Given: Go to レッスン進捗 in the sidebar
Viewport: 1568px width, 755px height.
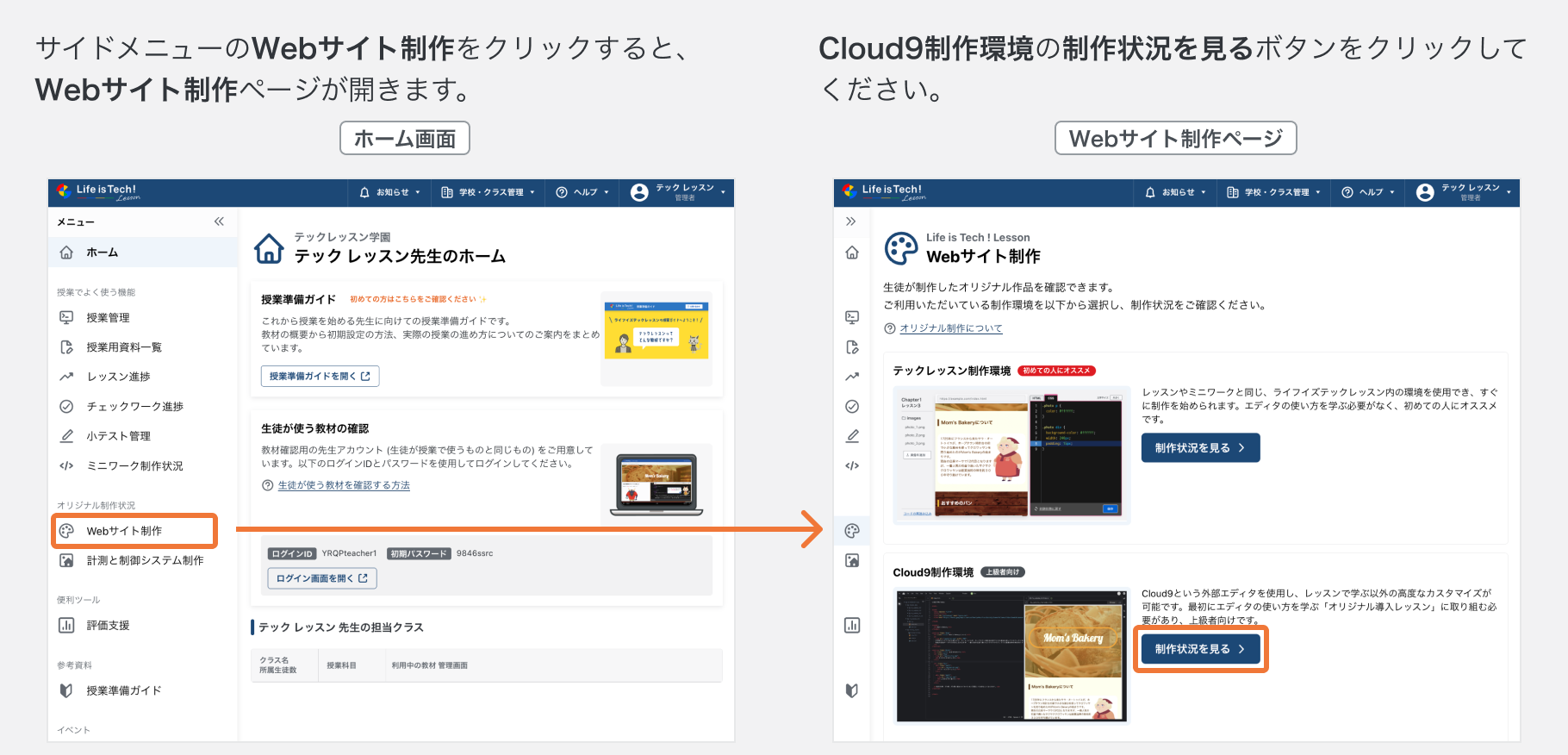Looking at the screenshot, I should point(143,377).
